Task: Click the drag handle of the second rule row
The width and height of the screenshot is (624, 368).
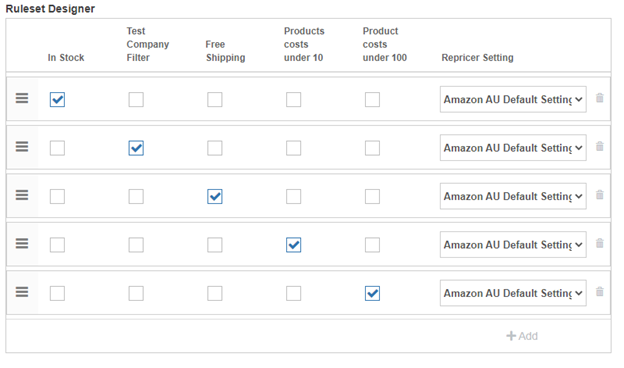Action: [22, 146]
